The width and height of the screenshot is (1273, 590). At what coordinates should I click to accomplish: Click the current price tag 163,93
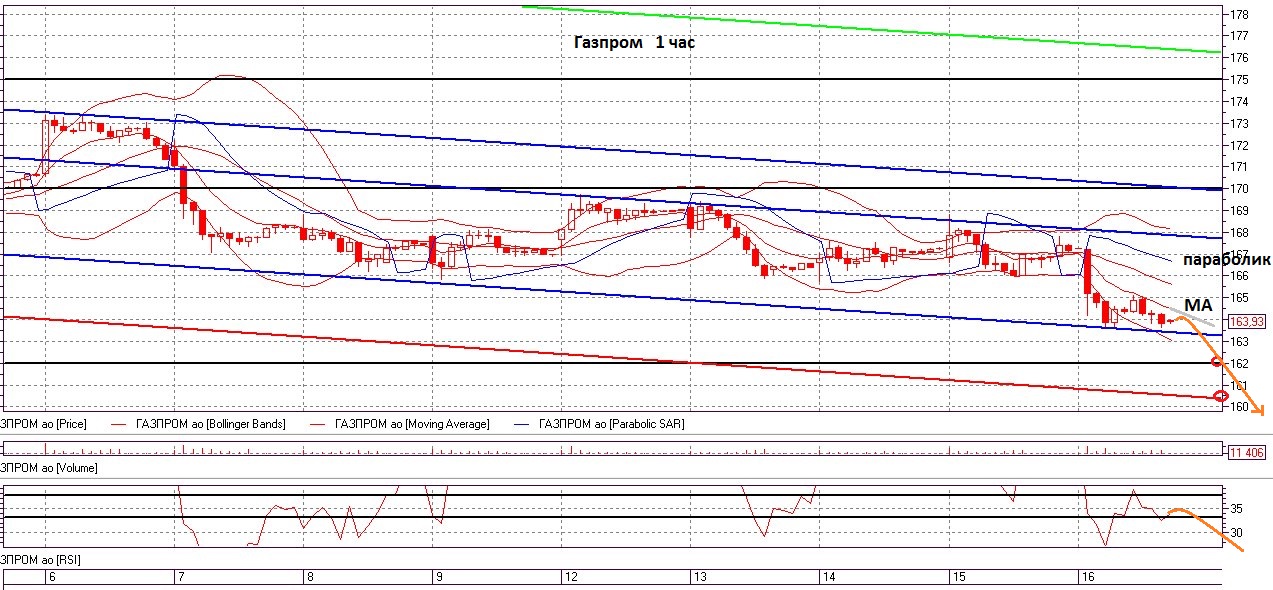pos(1245,320)
